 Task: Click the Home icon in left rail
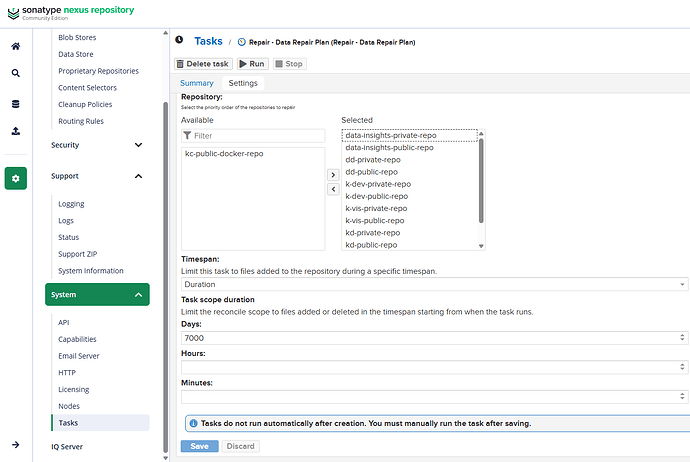coord(15,46)
